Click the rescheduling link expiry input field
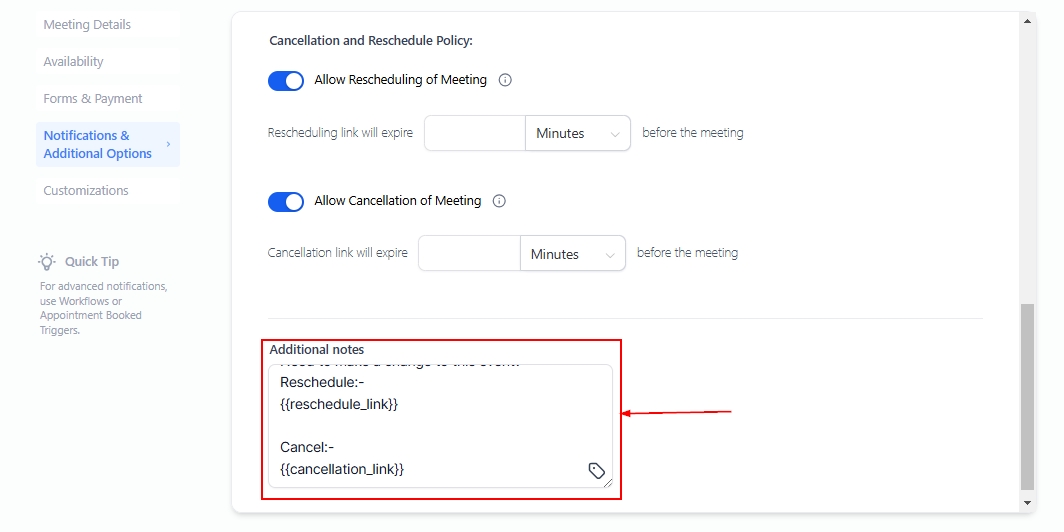This screenshot has width=1064, height=532. coord(475,133)
